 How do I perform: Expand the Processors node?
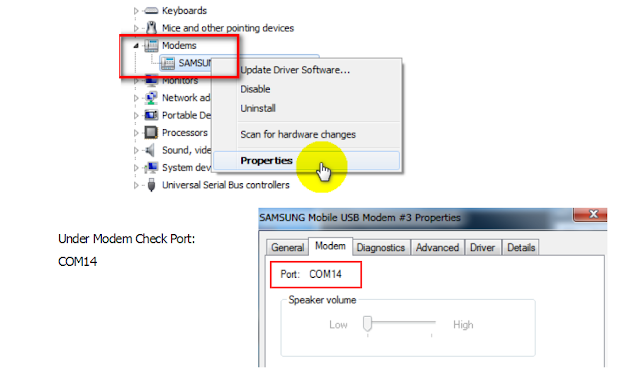tap(136, 133)
